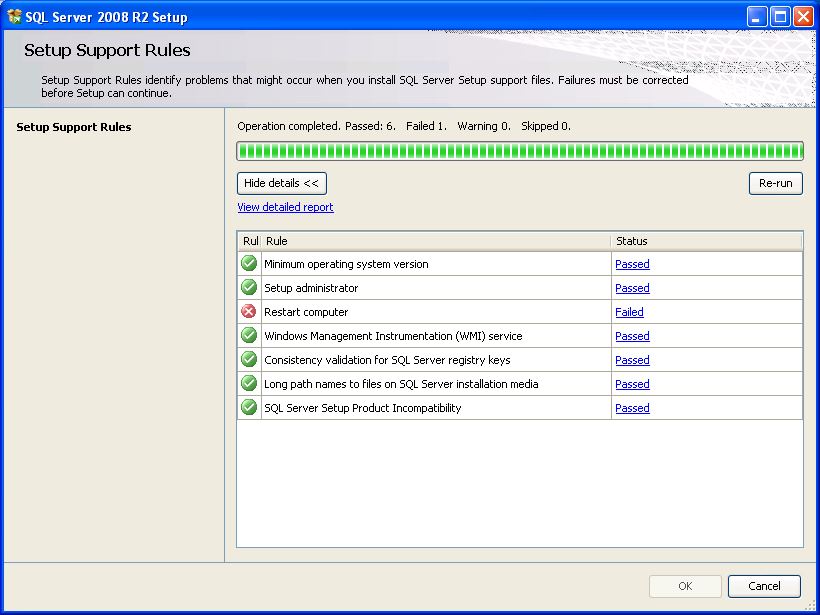Sort by the Status column header
This screenshot has height=615, width=820.
705,241
